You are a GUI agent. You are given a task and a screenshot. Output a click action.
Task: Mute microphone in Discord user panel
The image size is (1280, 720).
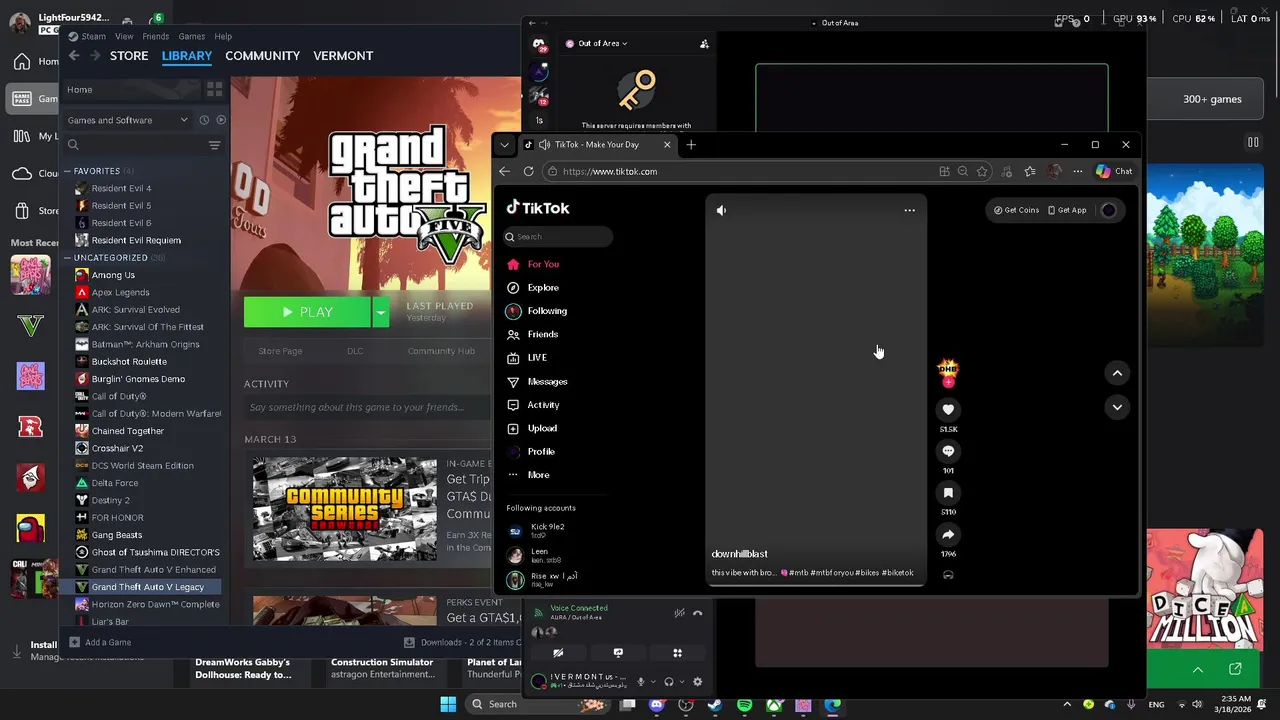[641, 682]
